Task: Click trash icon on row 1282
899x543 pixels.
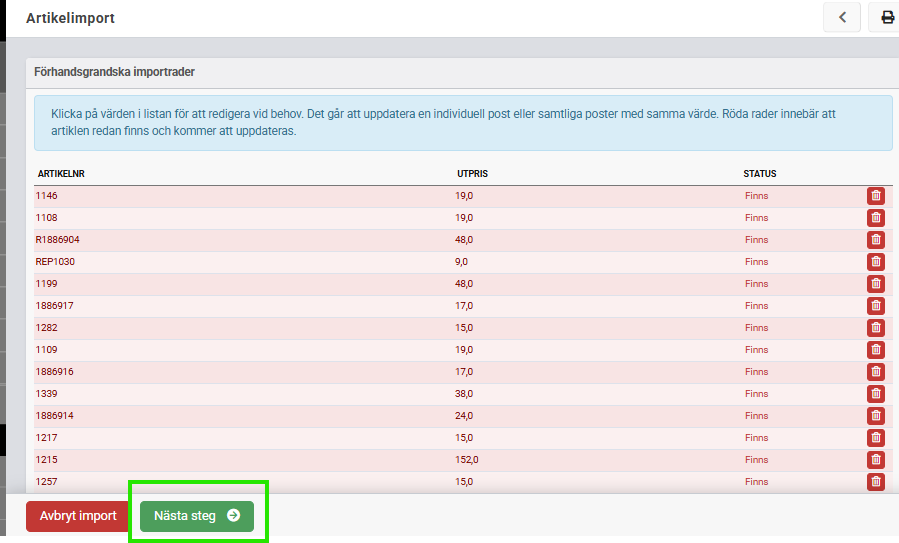Action: (x=876, y=328)
